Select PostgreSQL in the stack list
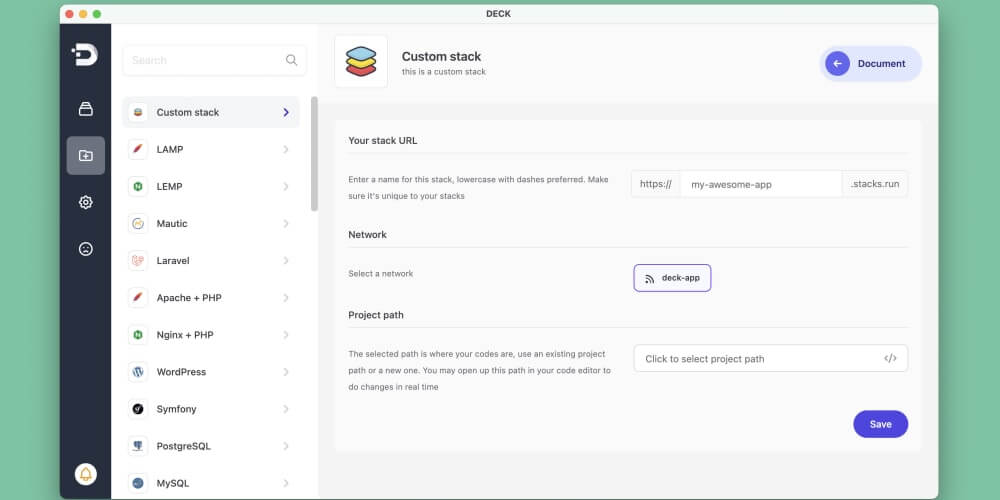This screenshot has height=500, width=1000. click(210, 446)
